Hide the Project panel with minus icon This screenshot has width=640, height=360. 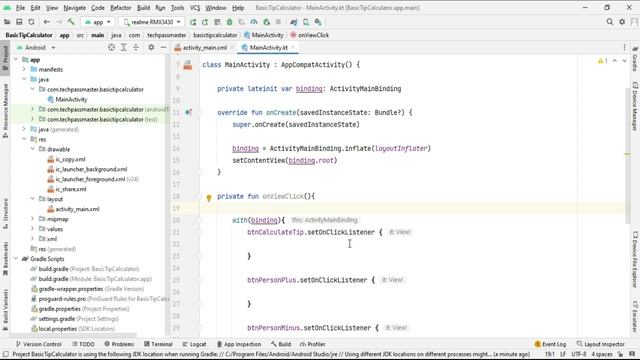click(x=163, y=48)
